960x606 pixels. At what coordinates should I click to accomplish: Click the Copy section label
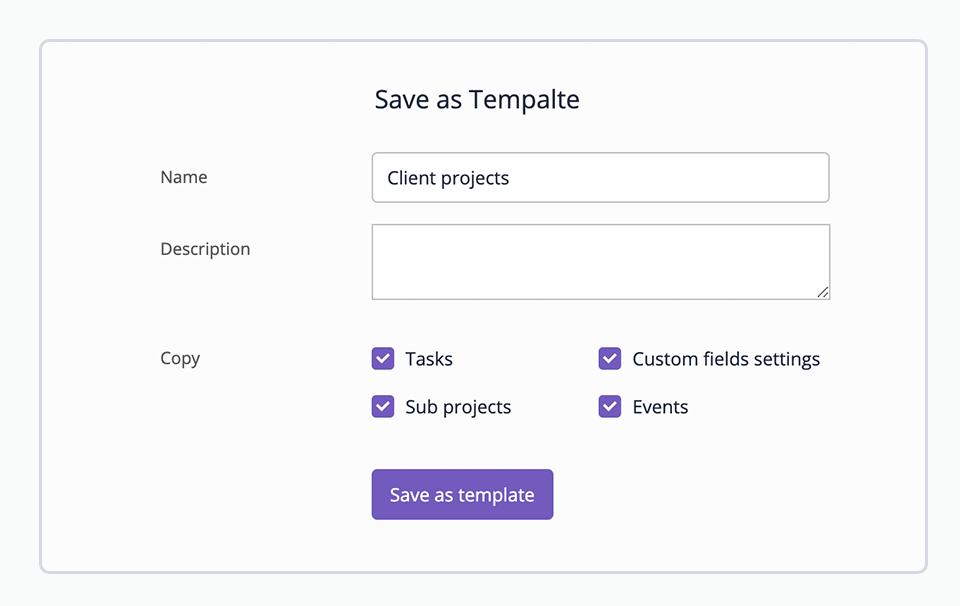click(180, 358)
